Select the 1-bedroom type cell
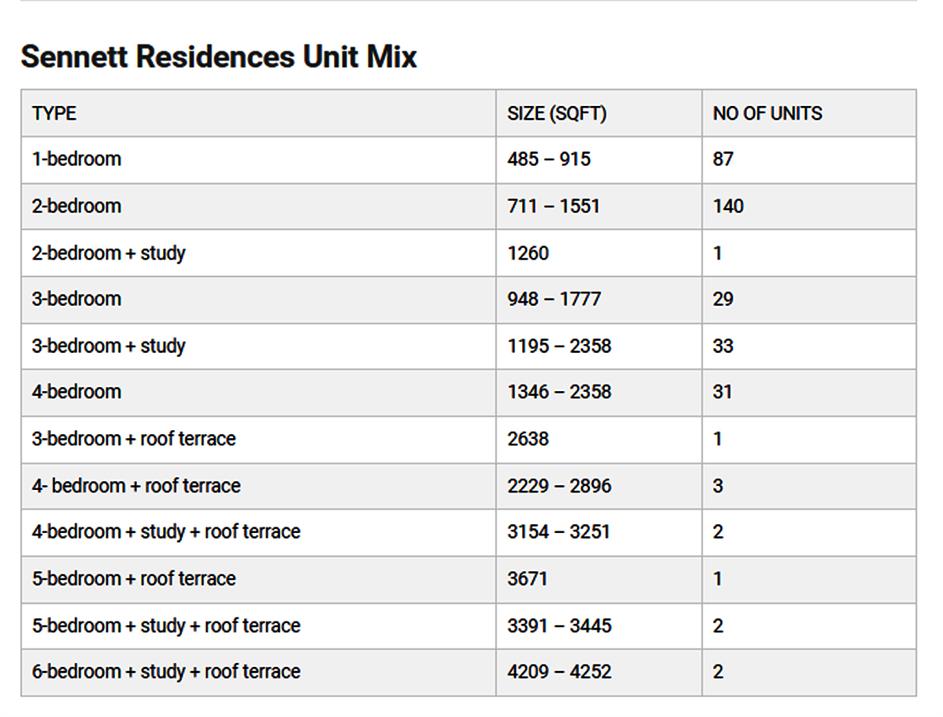 76,159
